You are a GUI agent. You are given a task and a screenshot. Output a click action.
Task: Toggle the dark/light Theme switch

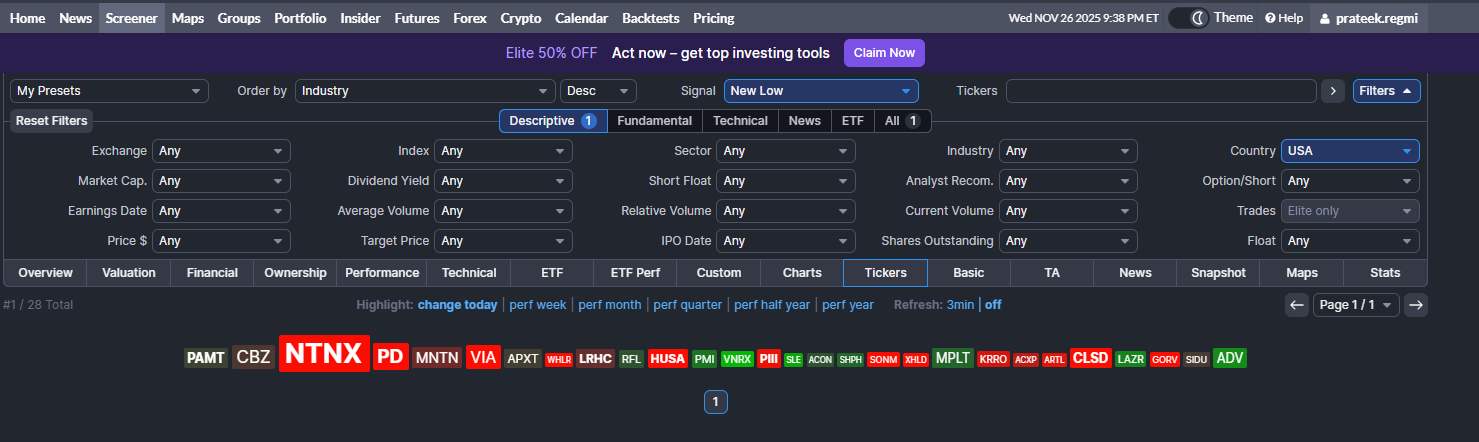(1189, 18)
